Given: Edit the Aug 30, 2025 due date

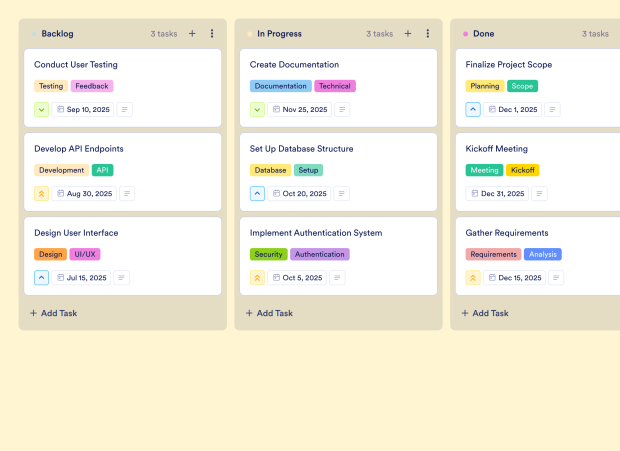Looking at the screenshot, I should click(x=84, y=194).
